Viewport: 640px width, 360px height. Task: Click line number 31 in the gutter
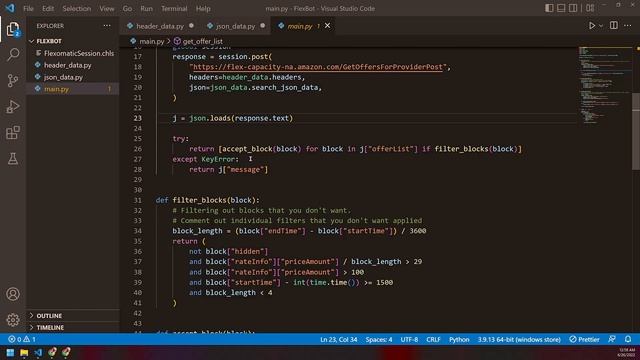(138, 200)
